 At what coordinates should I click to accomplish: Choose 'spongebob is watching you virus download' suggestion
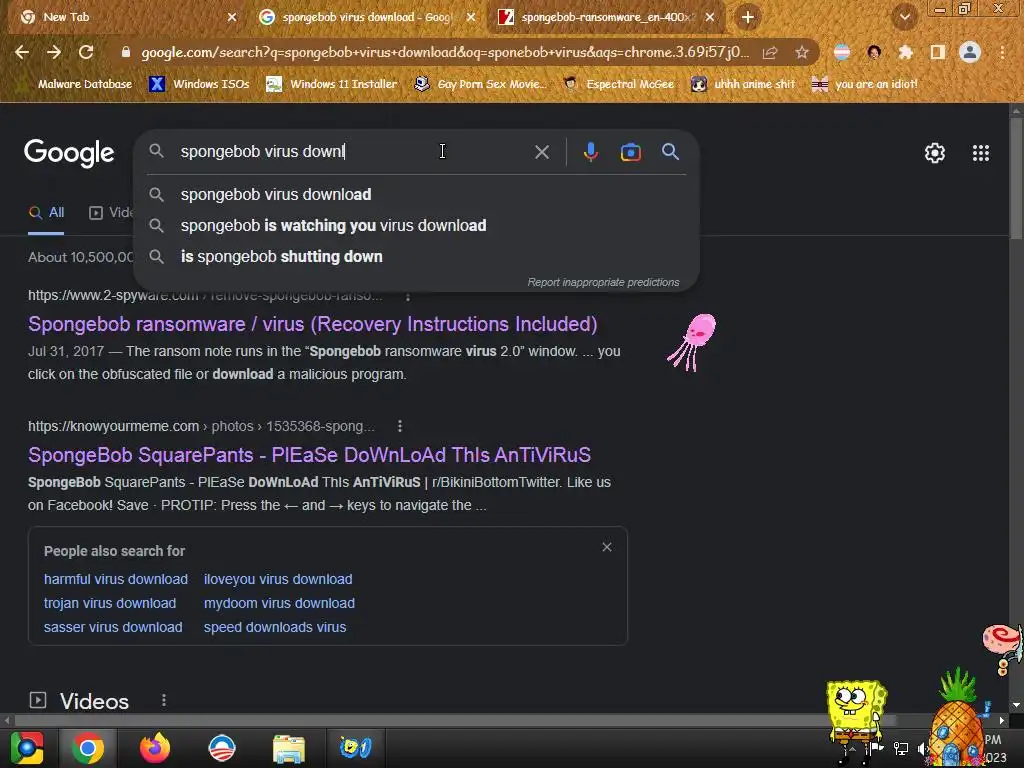point(416,225)
